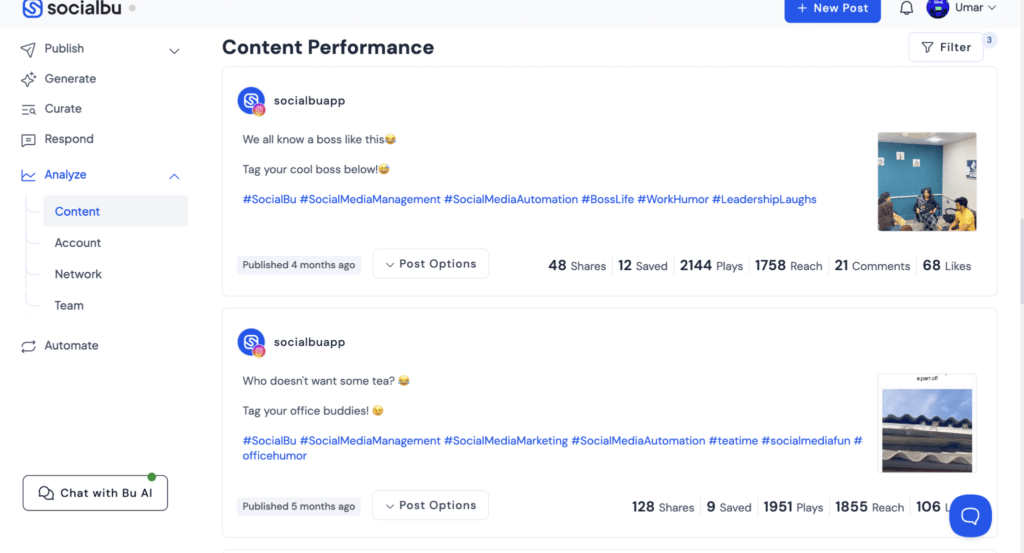
Task: Select Account under Analyze
Action: pyautogui.click(x=78, y=243)
